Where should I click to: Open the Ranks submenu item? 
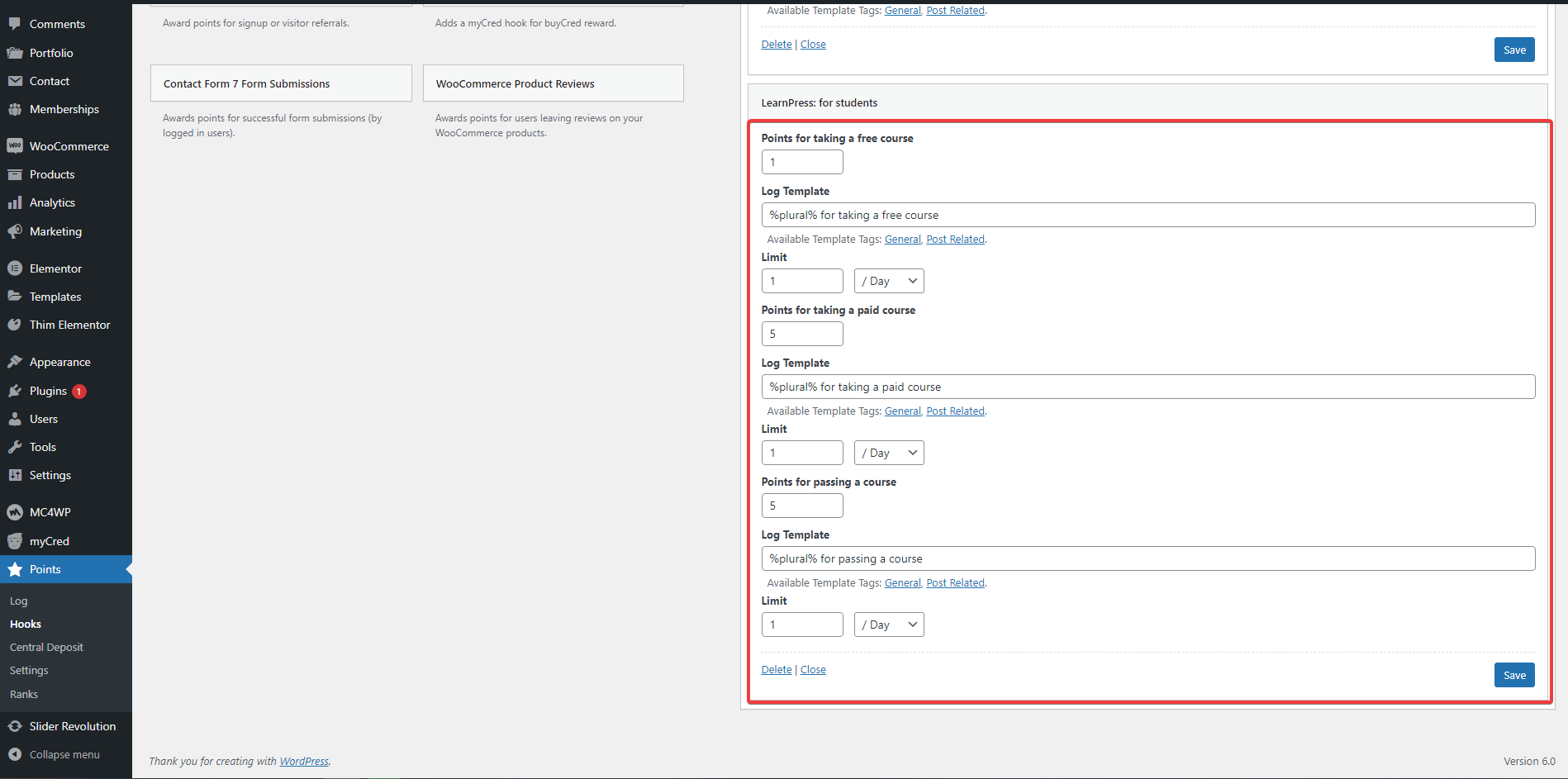pyautogui.click(x=24, y=694)
